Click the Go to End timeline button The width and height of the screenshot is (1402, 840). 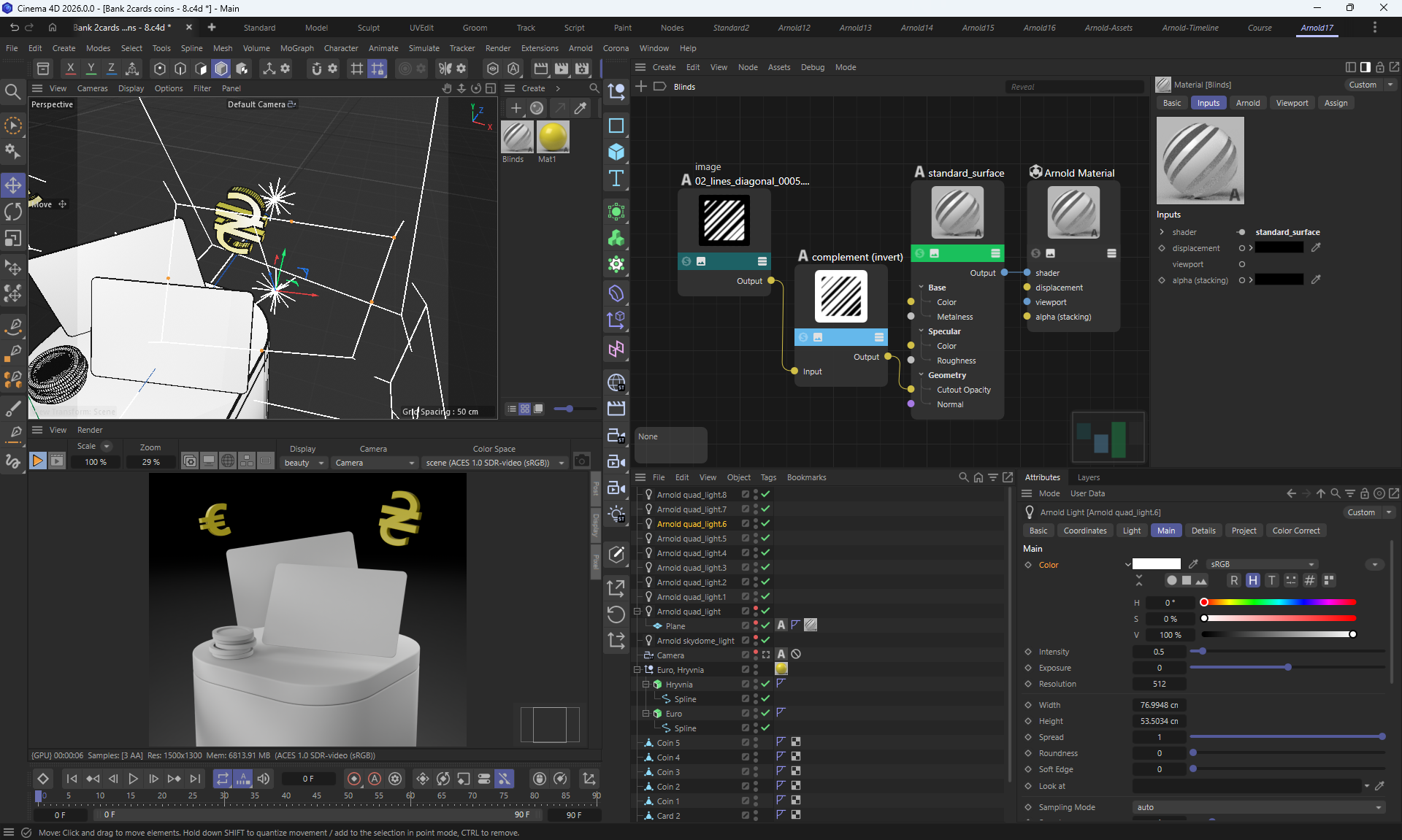tap(195, 779)
